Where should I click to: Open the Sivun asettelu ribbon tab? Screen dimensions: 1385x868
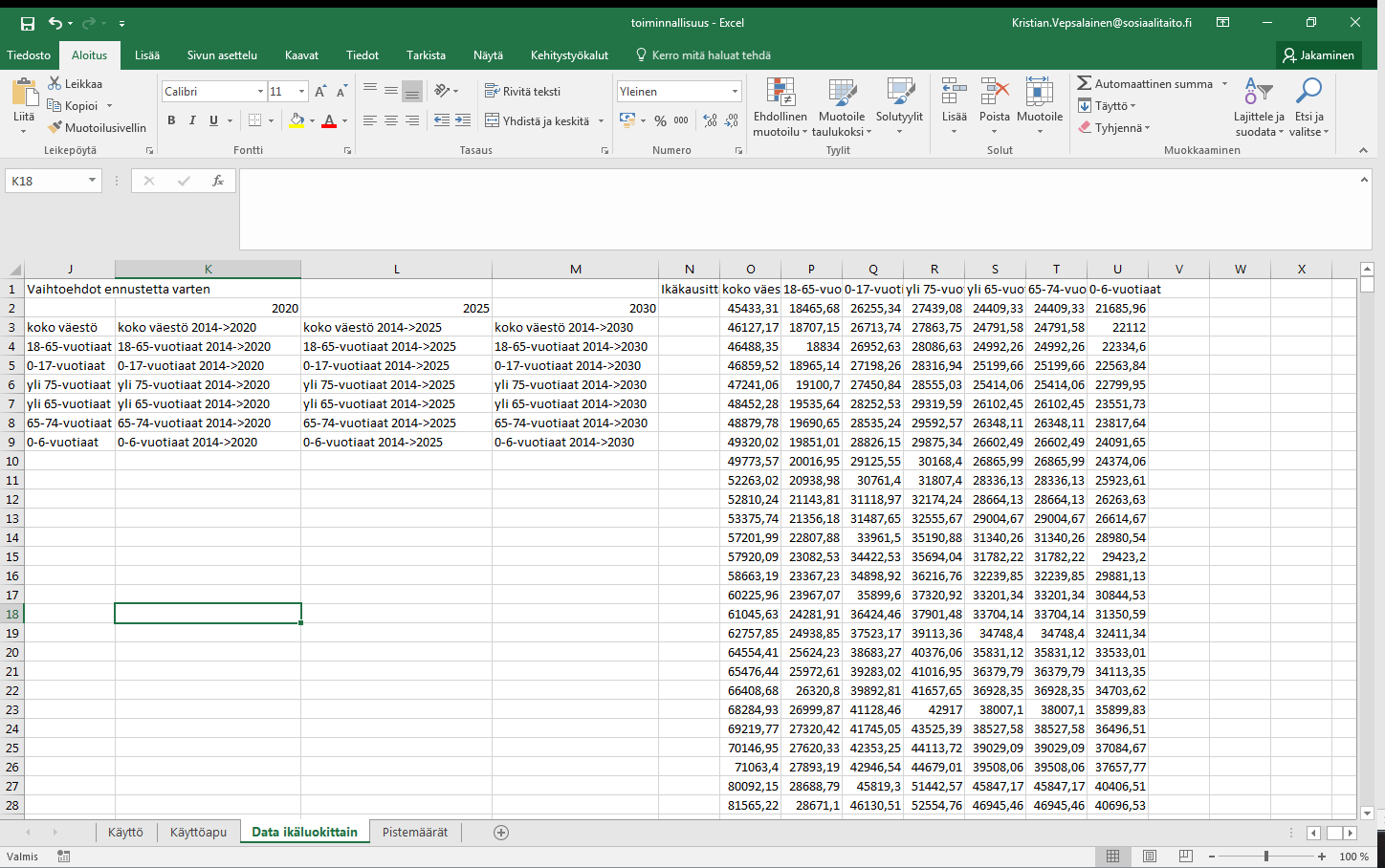pos(222,54)
